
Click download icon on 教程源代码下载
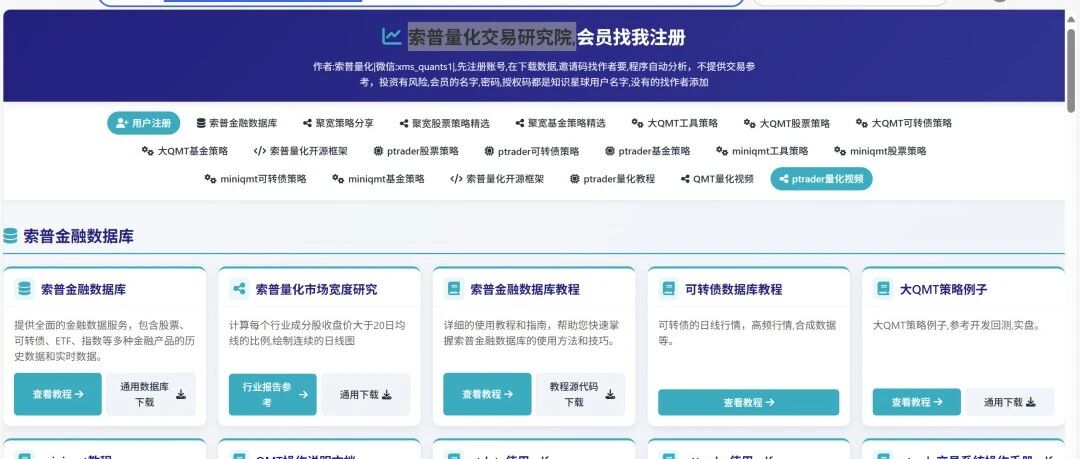(x=610, y=394)
